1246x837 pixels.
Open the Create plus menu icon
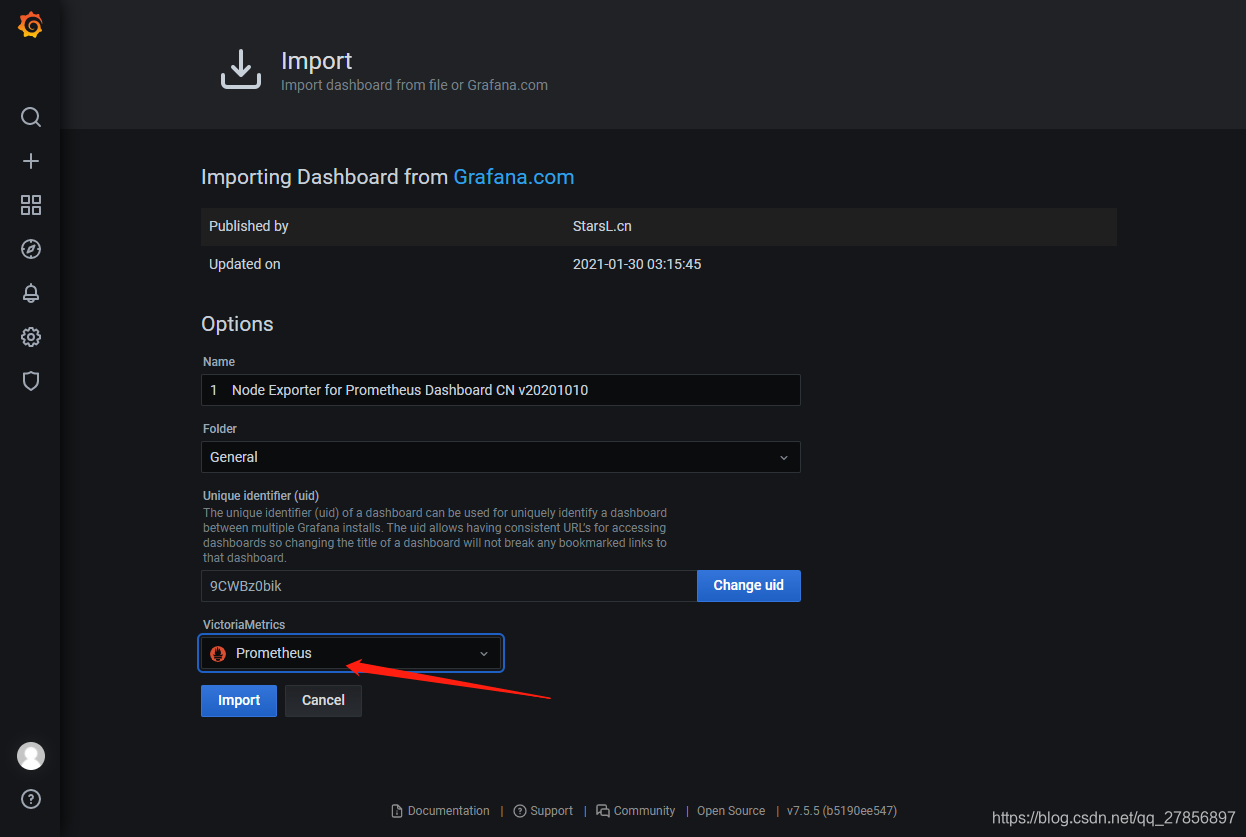[x=31, y=161]
